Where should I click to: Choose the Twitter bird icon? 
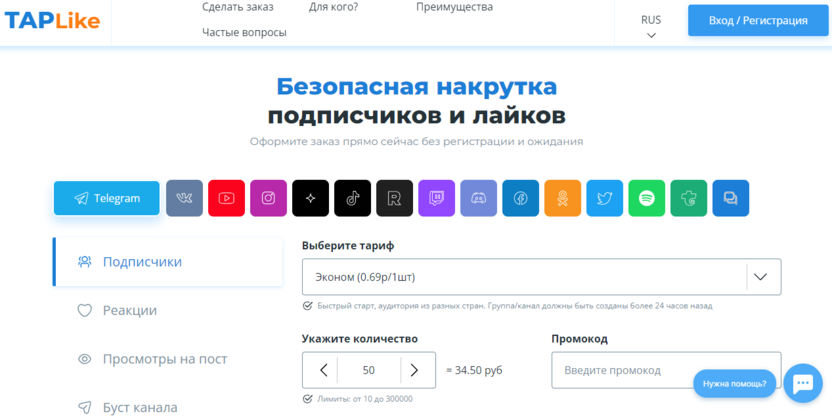605,198
